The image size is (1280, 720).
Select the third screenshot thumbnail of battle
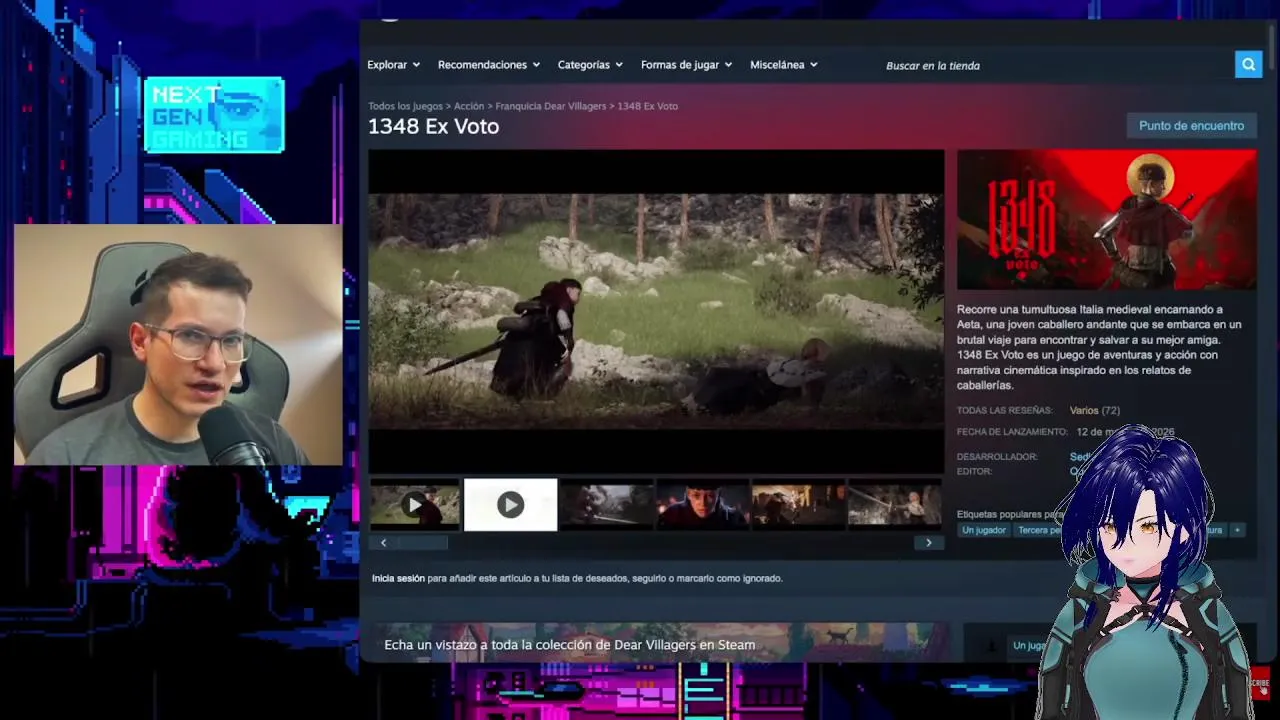click(x=607, y=505)
